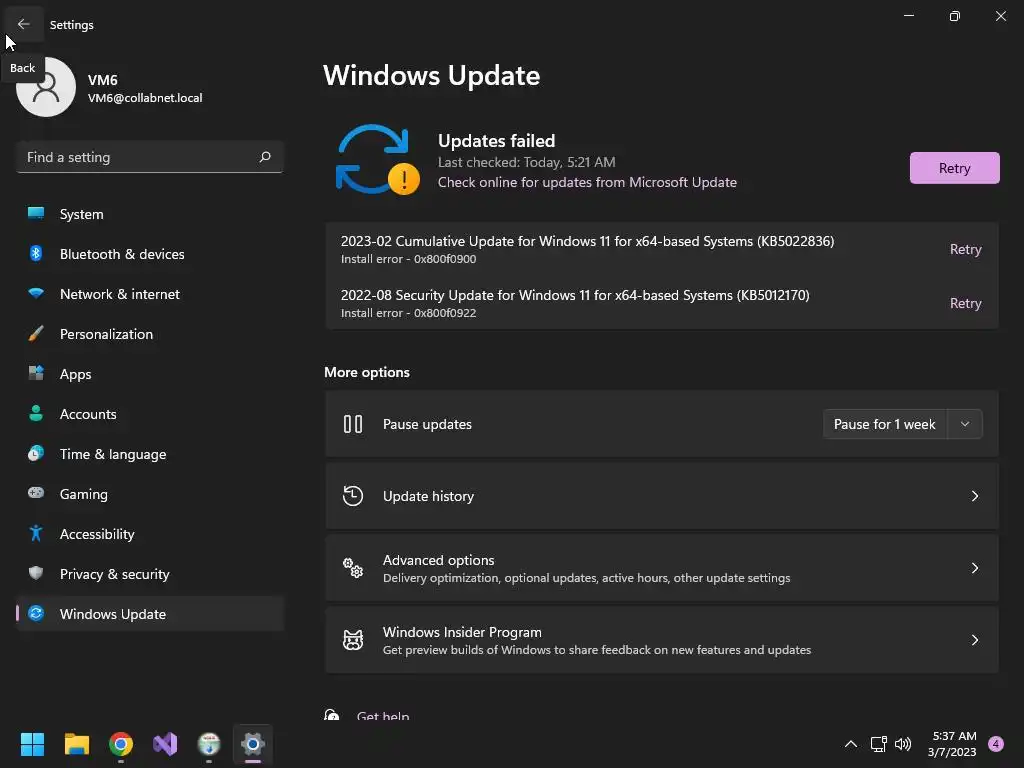Open File Explorer from taskbar
Viewport: 1024px width, 768px height.
click(76, 744)
